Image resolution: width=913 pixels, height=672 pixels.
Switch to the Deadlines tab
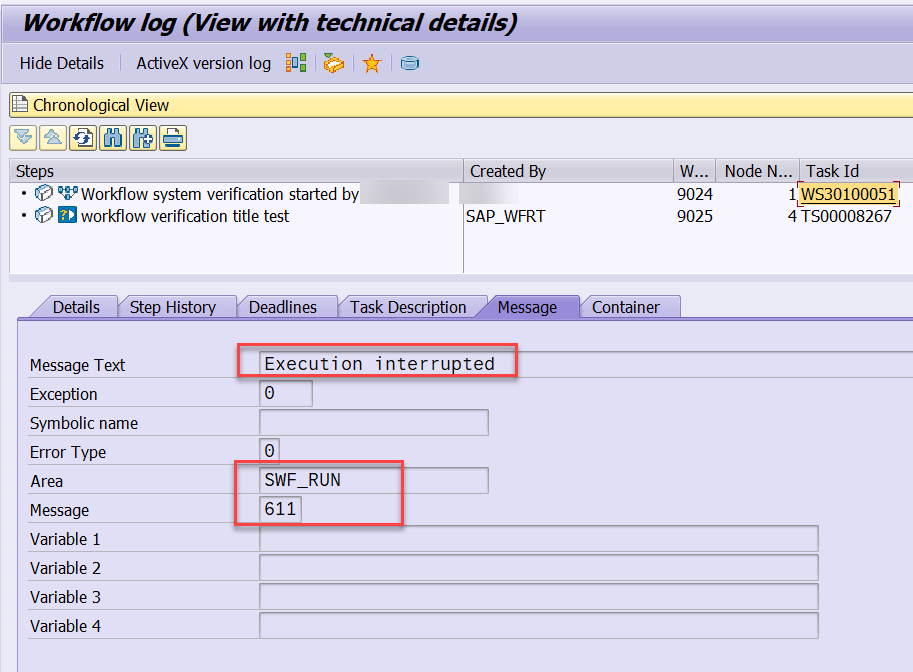point(283,307)
